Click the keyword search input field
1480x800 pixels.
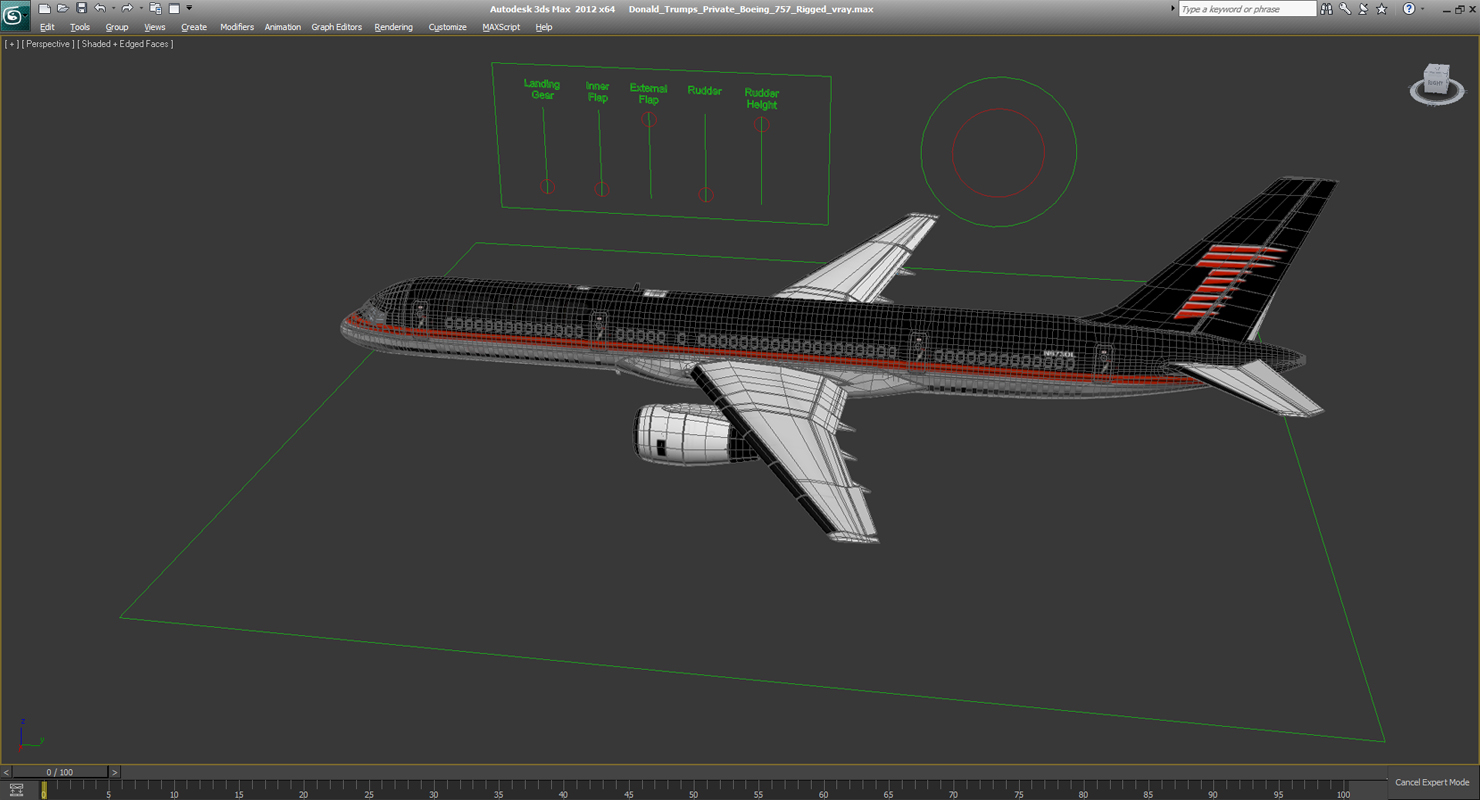[1247, 9]
